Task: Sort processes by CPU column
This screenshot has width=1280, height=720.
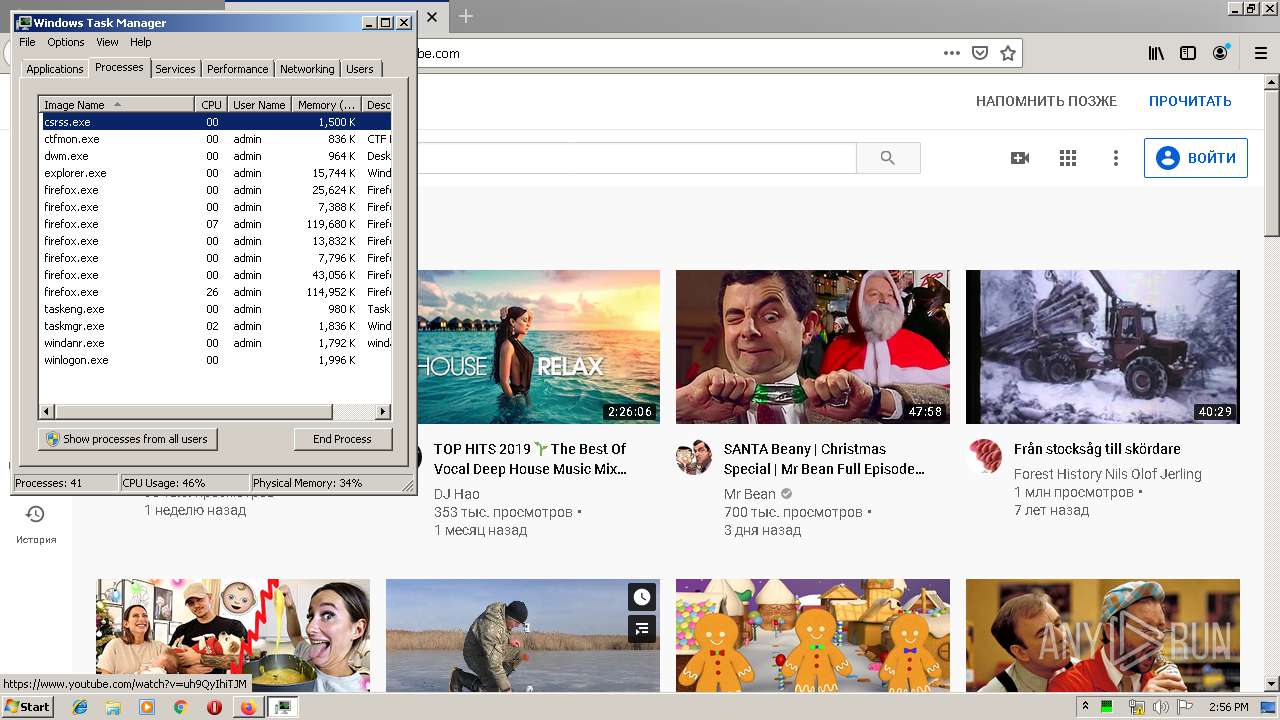Action: click(211, 105)
